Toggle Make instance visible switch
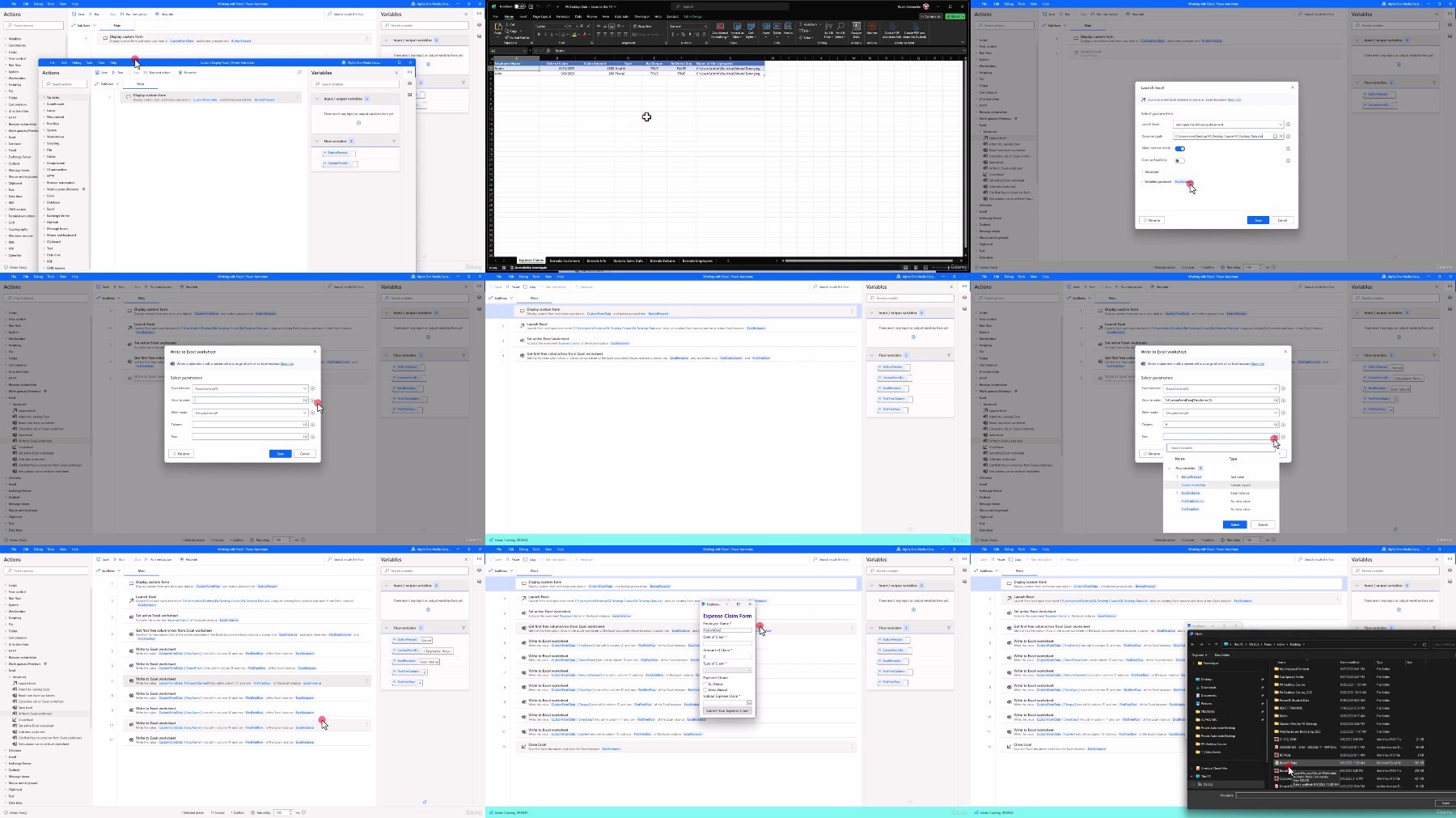This screenshot has height=818, width=1456. click(1180, 149)
